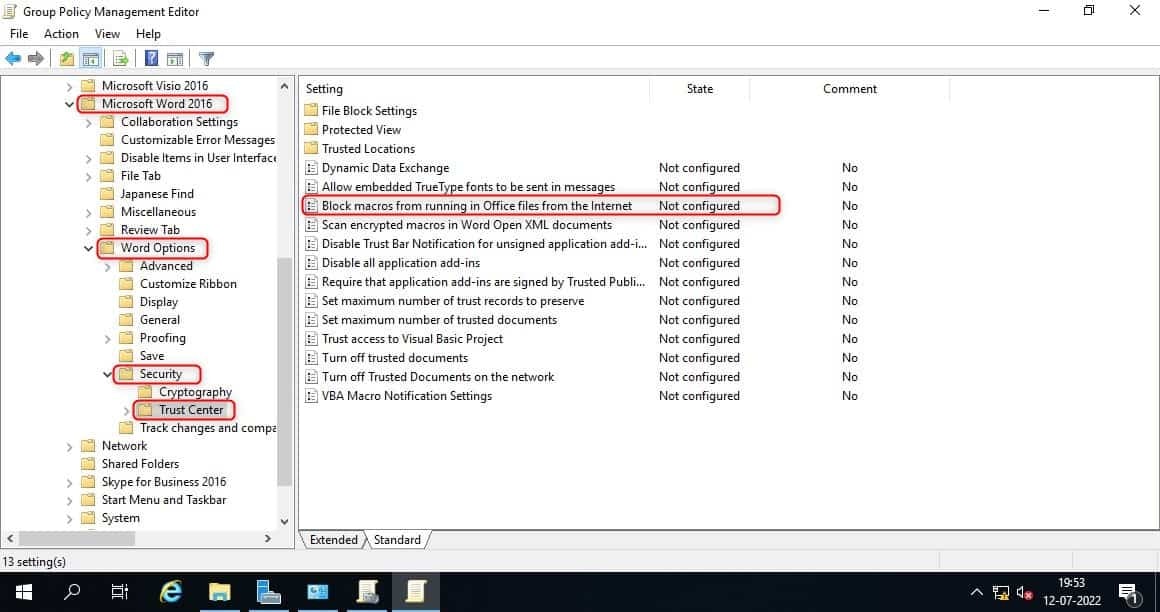
Task: Switch to the Extended tab
Action: point(334,539)
